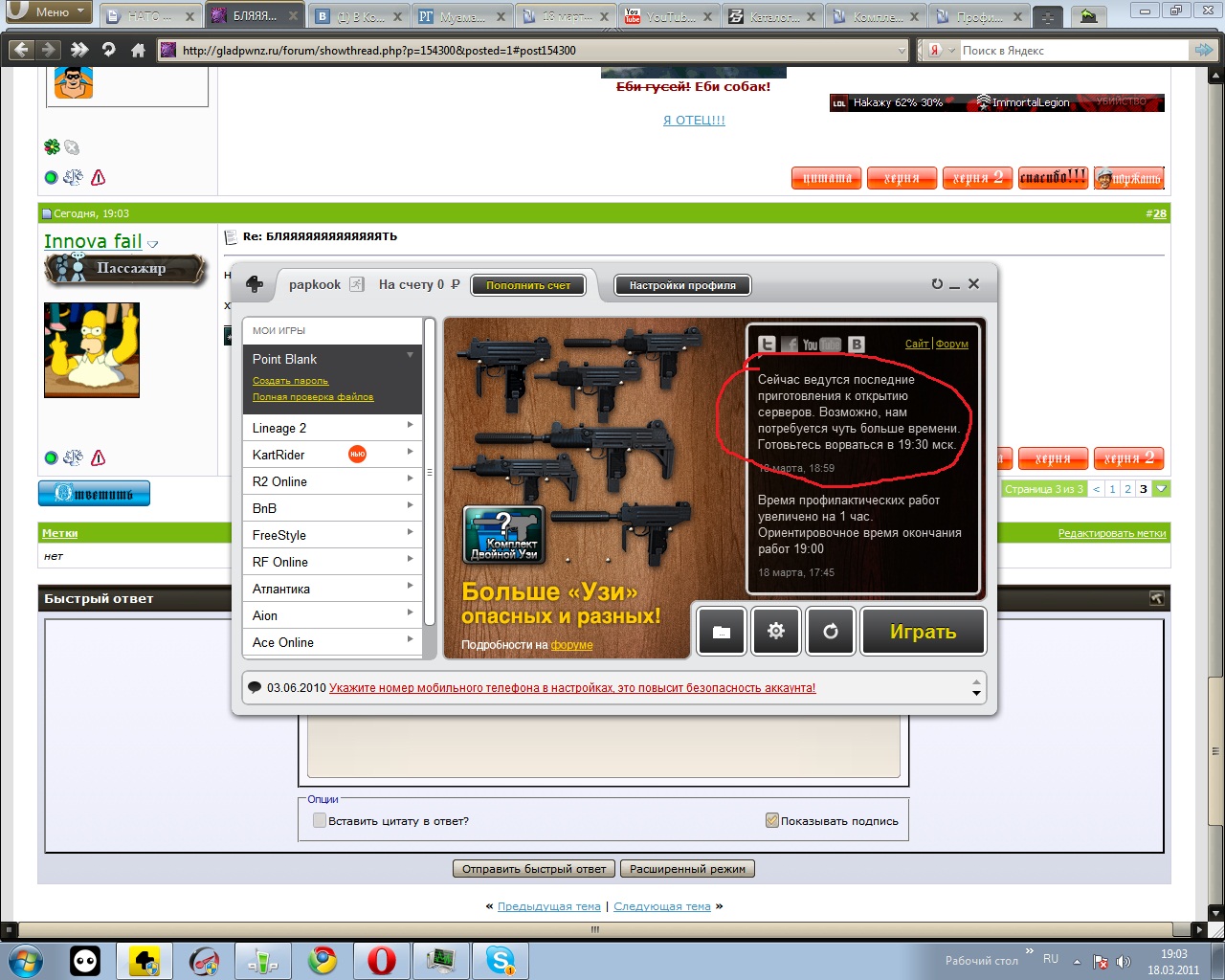Click the page's vertical scrollbar

pos(1217,749)
